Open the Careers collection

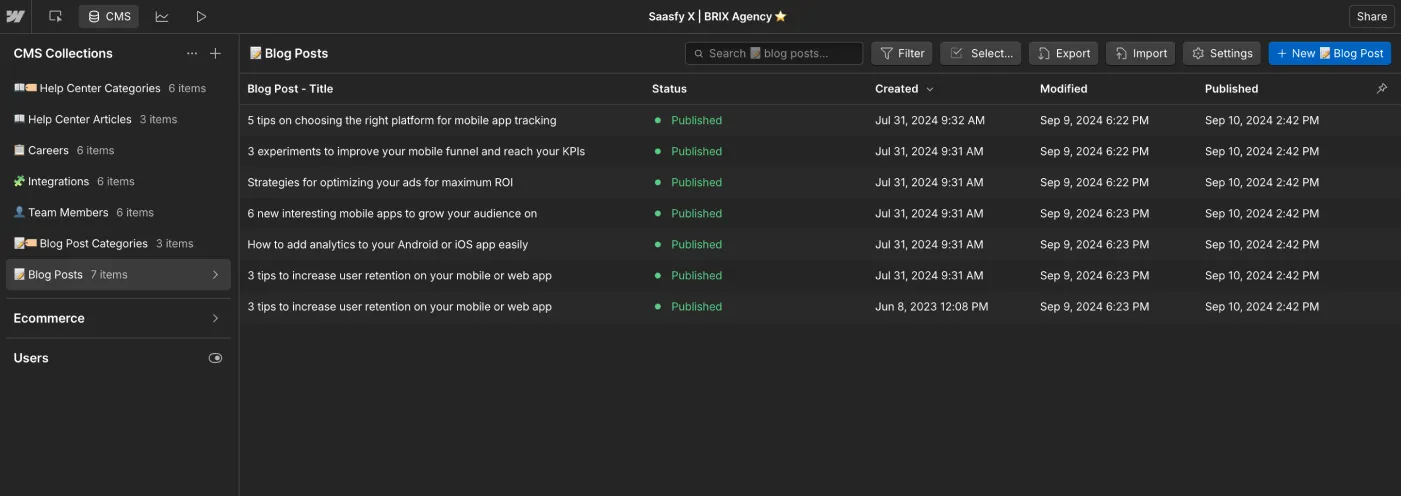click(x=118, y=150)
